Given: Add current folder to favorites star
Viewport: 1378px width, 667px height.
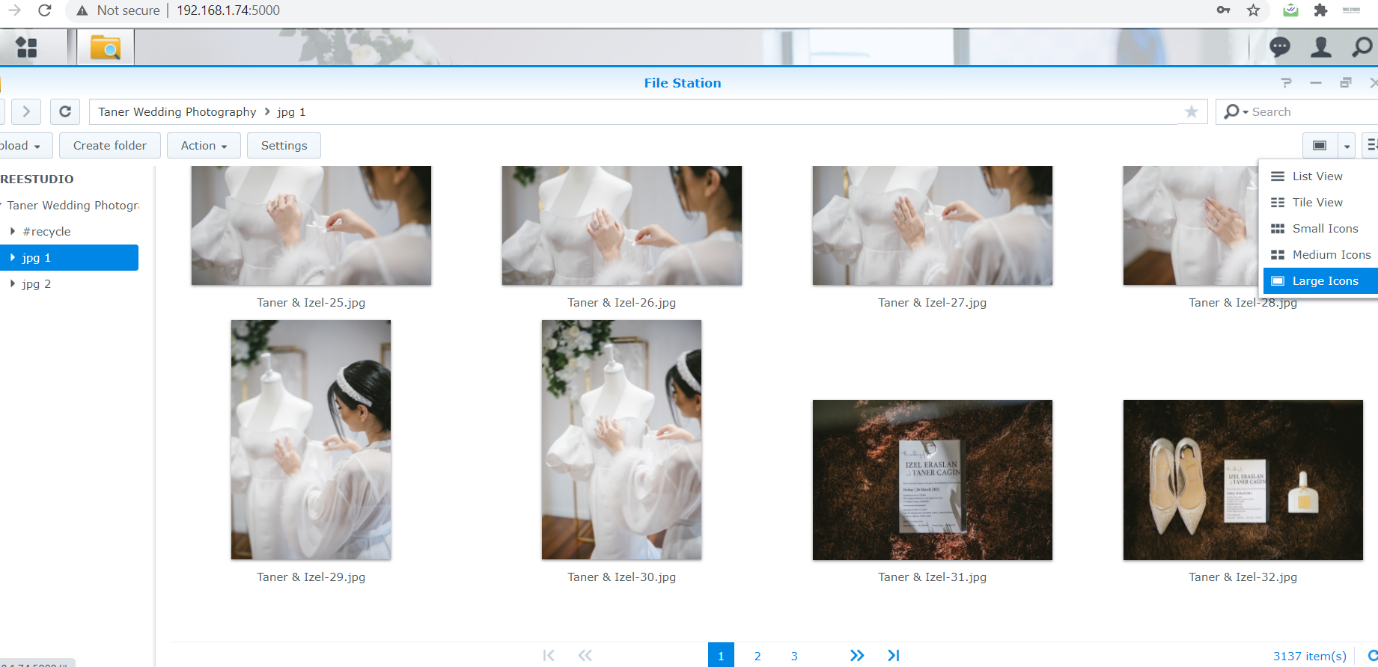Looking at the screenshot, I should pos(1191,112).
